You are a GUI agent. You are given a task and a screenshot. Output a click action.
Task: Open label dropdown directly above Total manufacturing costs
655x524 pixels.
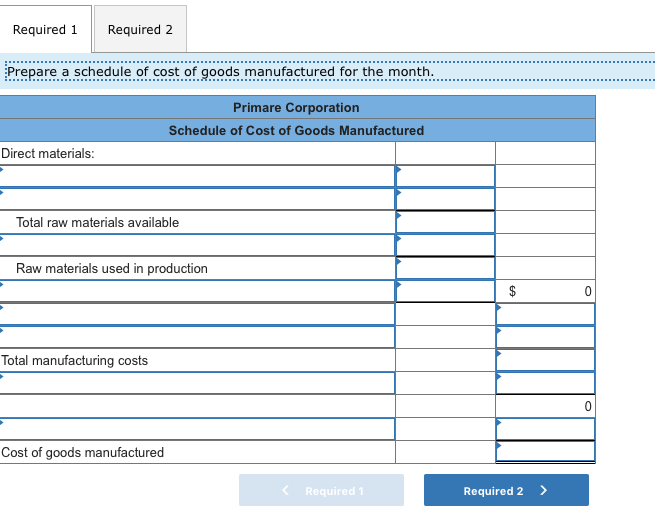(x=197, y=337)
